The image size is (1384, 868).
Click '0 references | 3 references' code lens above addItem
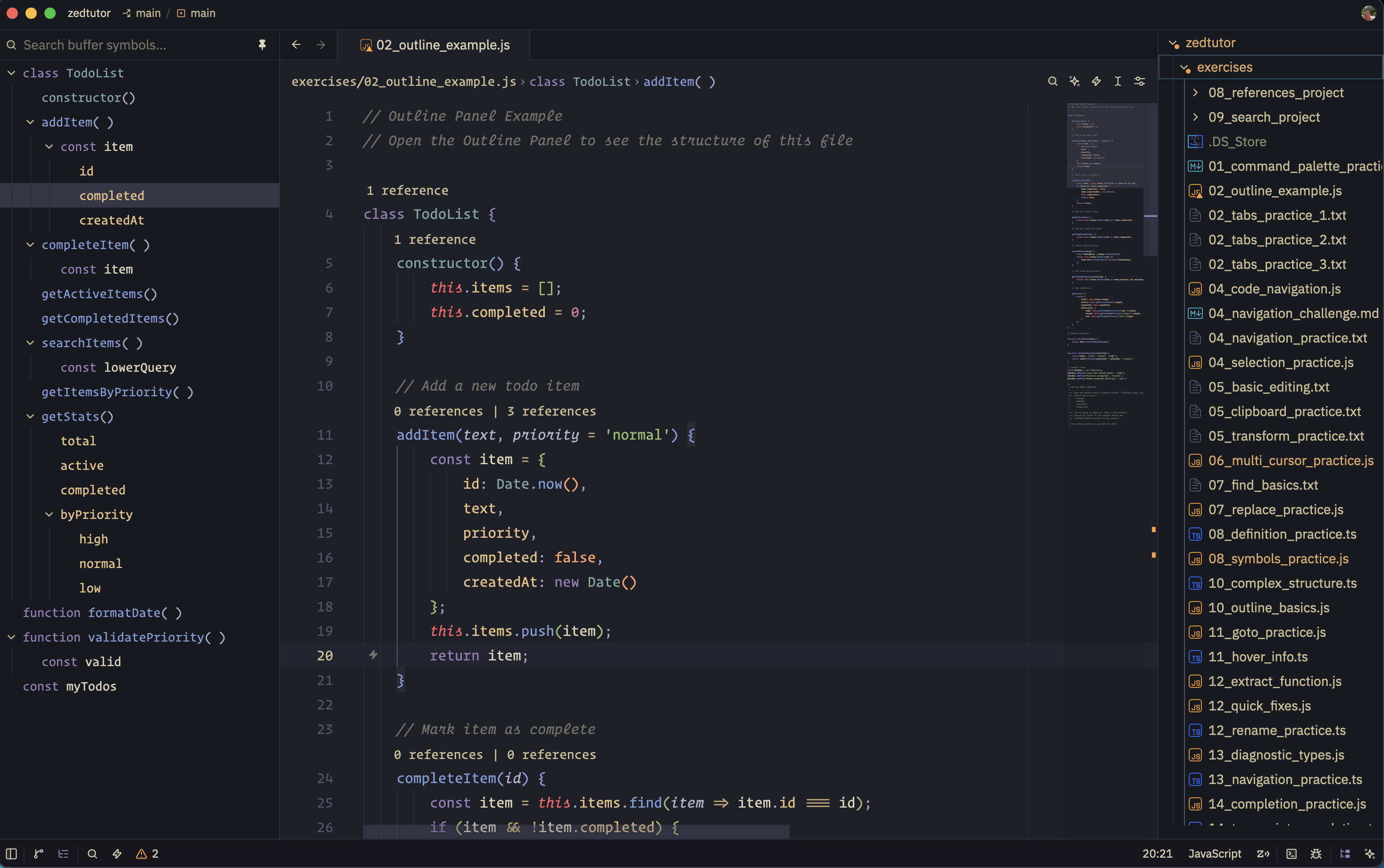pos(495,411)
